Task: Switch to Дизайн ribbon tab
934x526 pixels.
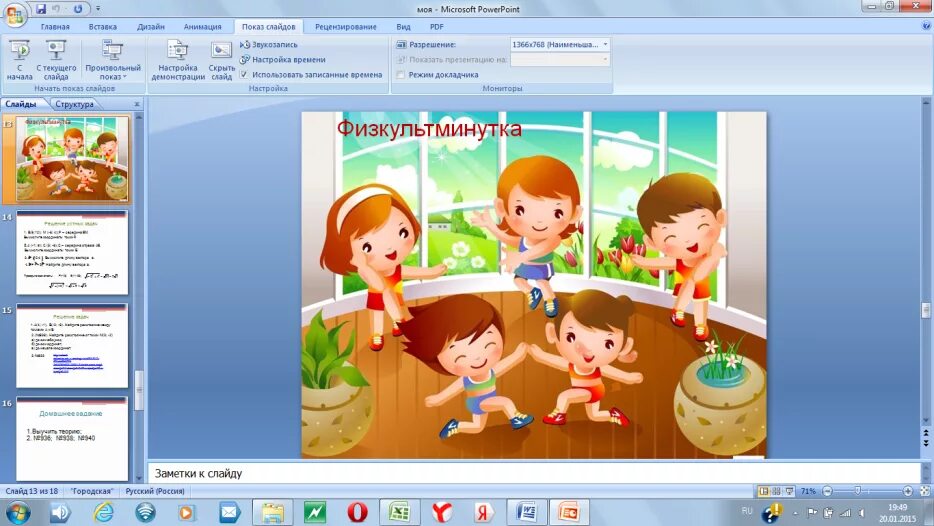Action: pyautogui.click(x=151, y=27)
